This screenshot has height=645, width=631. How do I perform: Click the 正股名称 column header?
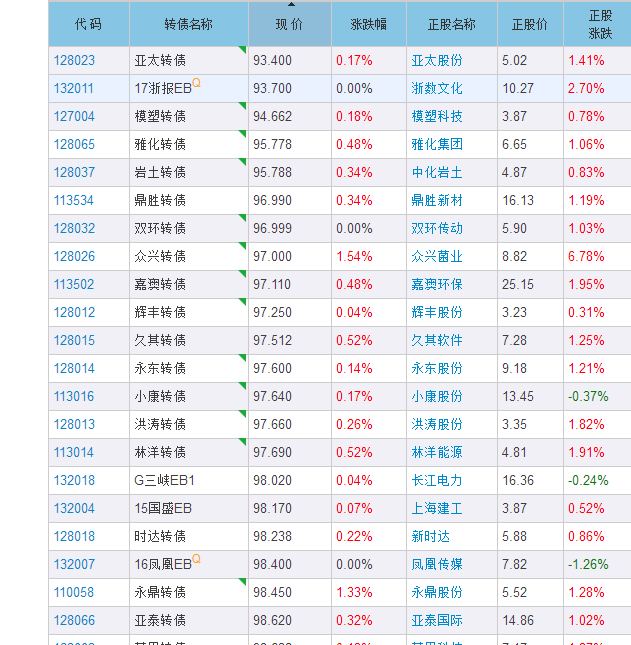[452, 24]
